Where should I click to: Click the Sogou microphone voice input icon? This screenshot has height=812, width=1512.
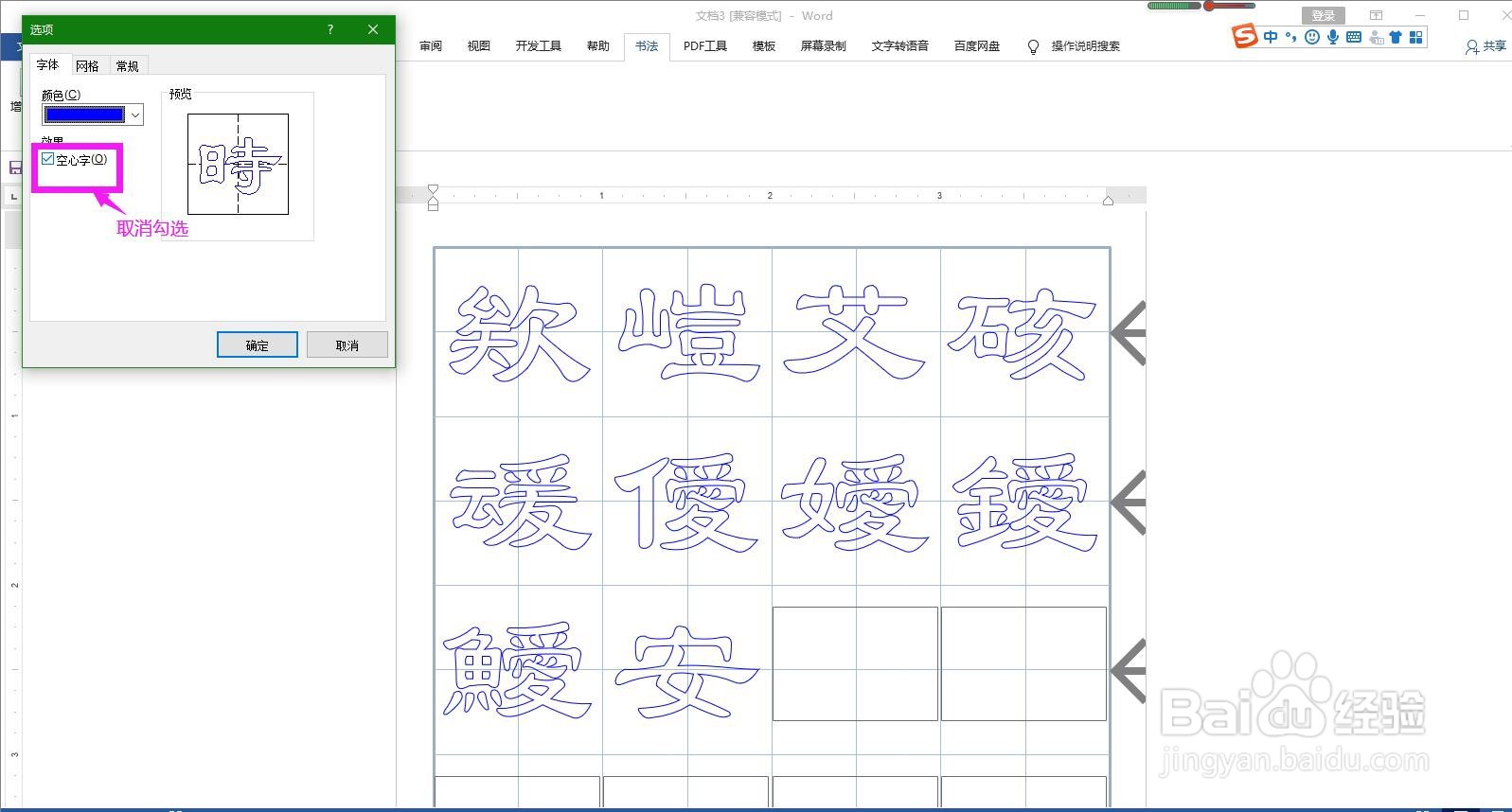click(1333, 37)
